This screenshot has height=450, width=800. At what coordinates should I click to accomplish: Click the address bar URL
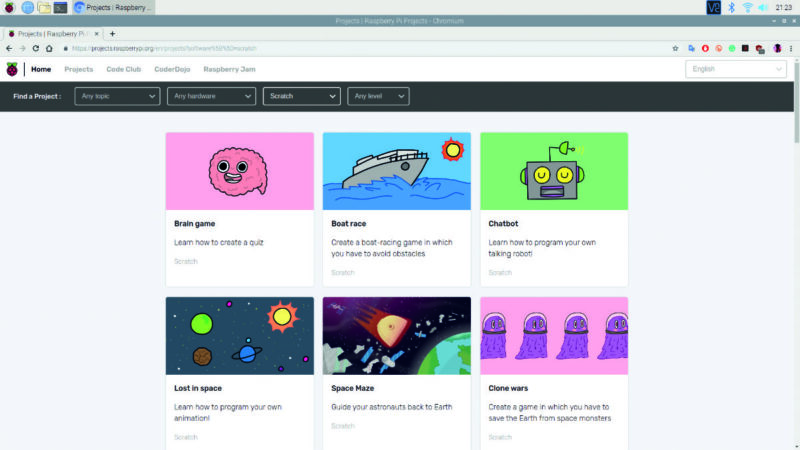[163, 48]
